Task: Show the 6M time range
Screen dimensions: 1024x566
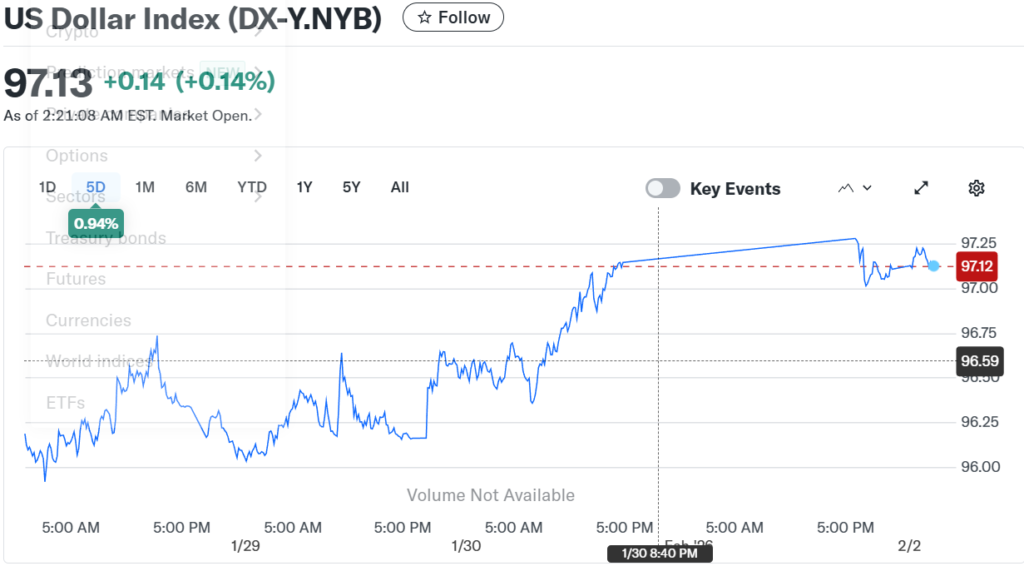Action: tap(196, 187)
